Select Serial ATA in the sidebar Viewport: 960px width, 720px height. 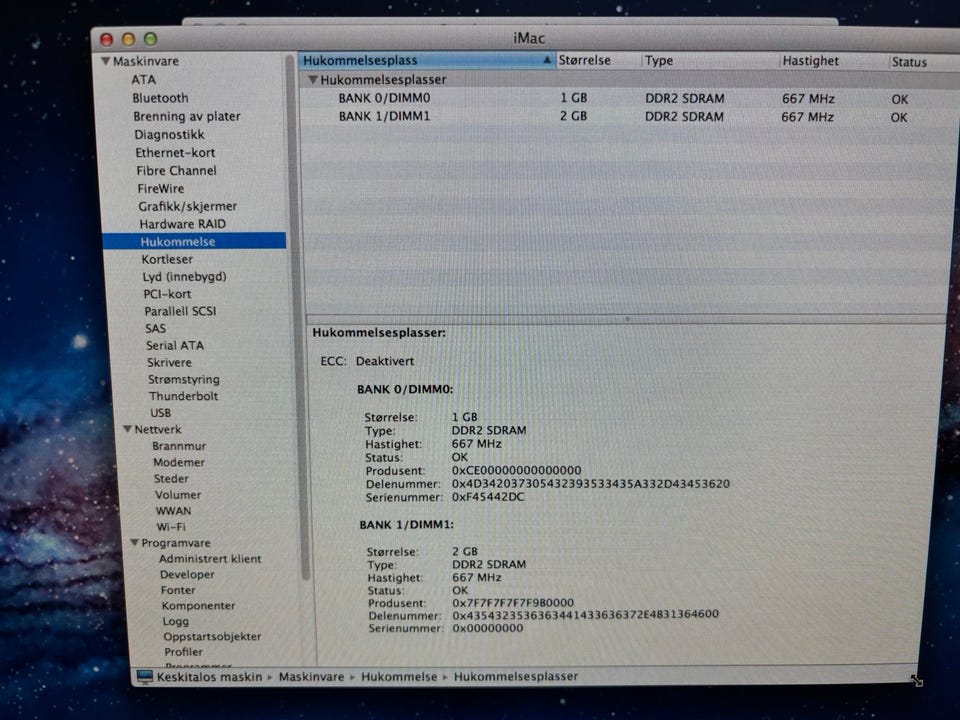[174, 345]
